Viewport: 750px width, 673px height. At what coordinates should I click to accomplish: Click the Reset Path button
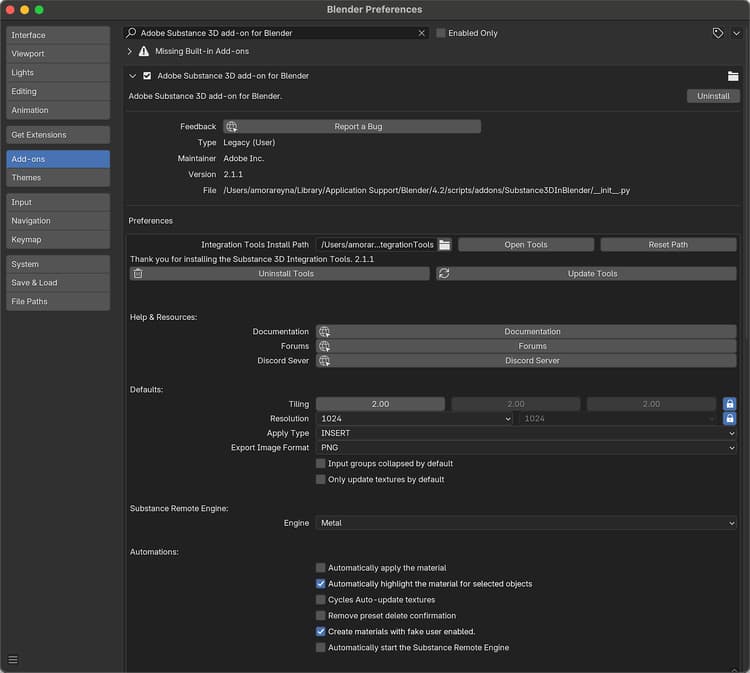click(668, 244)
